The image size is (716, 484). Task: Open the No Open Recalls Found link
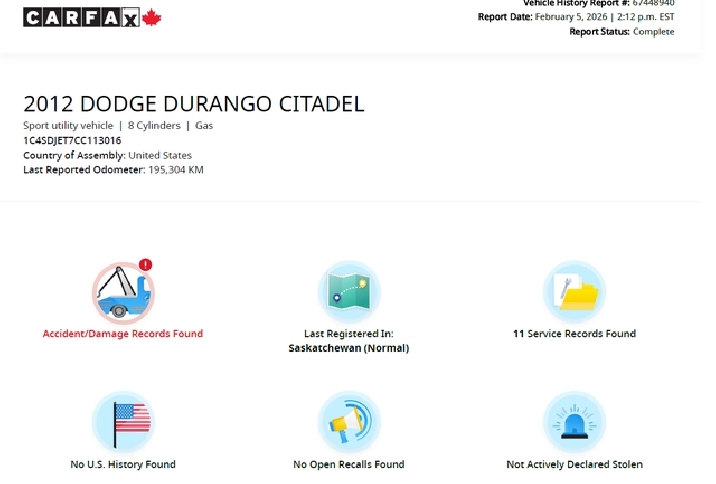[x=348, y=464]
